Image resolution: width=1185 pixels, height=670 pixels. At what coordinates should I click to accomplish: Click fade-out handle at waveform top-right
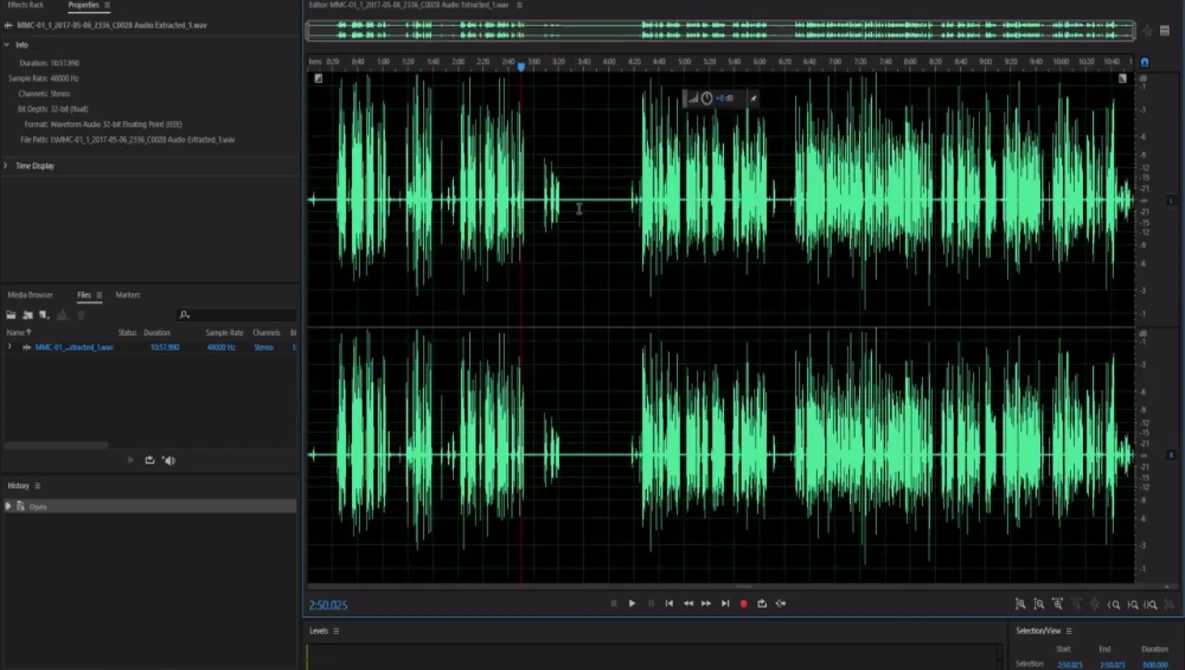pos(1122,78)
